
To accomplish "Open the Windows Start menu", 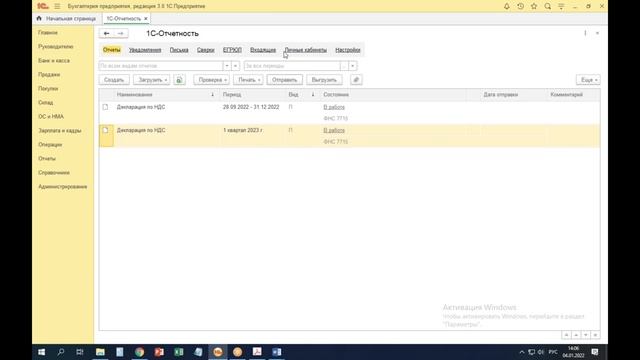I will point(41,352).
